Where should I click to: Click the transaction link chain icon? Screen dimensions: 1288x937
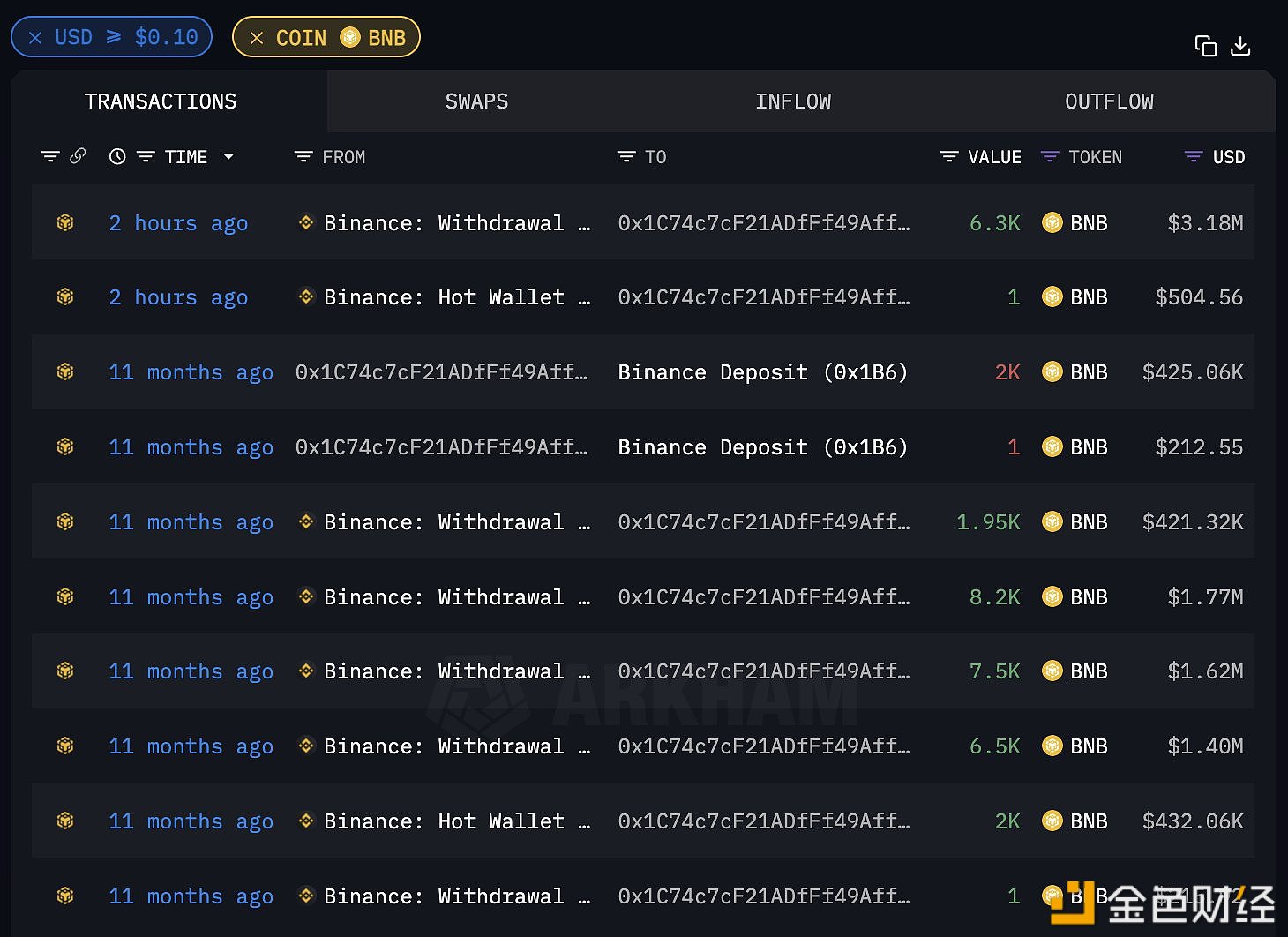tap(78, 156)
